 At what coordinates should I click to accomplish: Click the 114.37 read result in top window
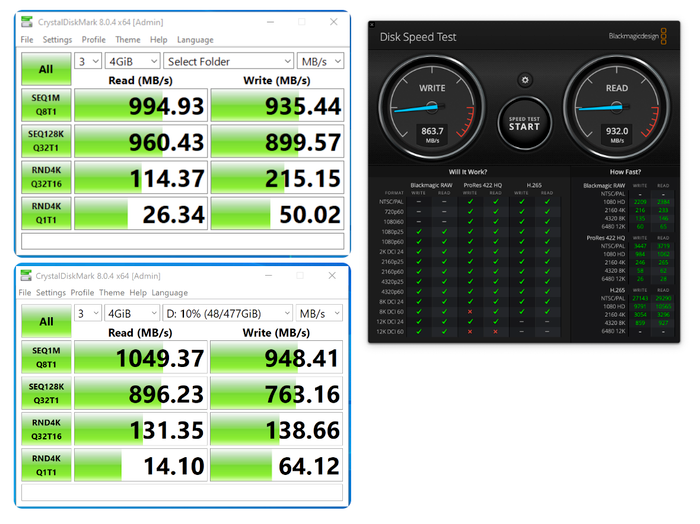141,177
